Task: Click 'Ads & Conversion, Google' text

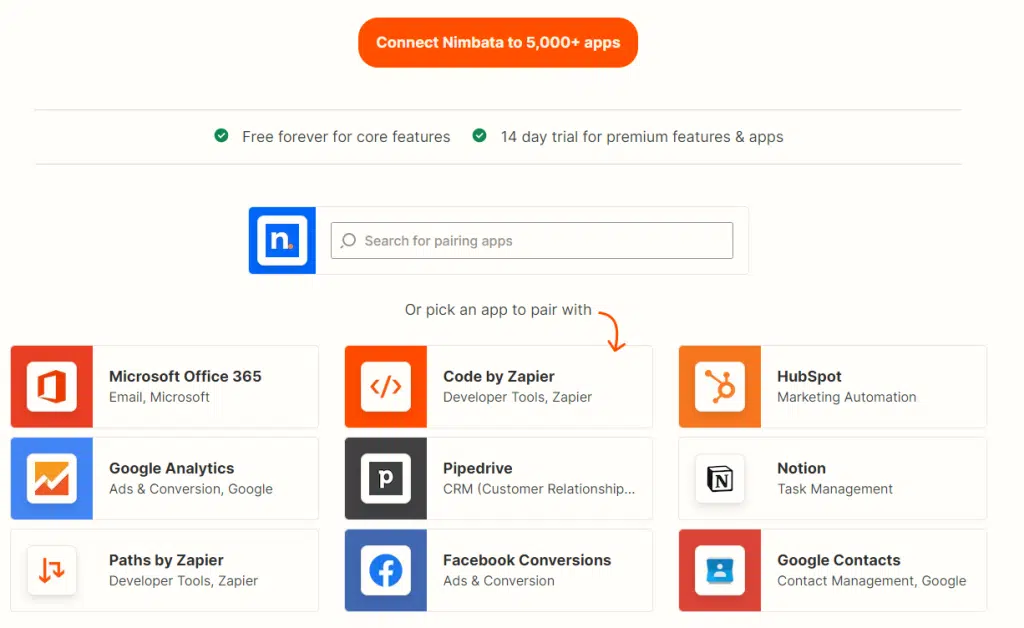Action: [191, 489]
